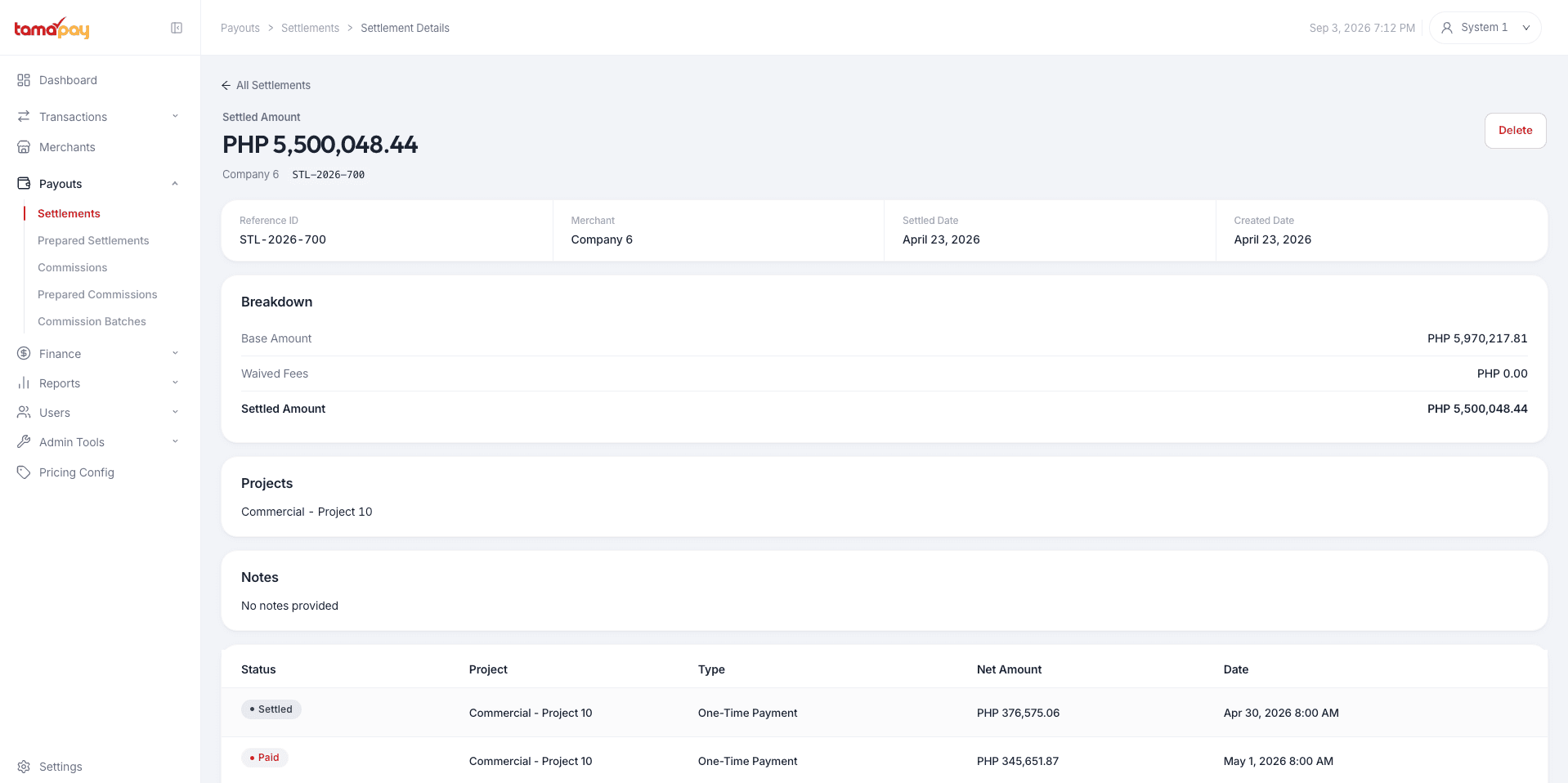This screenshot has height=783, width=1568.
Task: Expand the Users menu chevron
Action: pyautogui.click(x=175, y=412)
